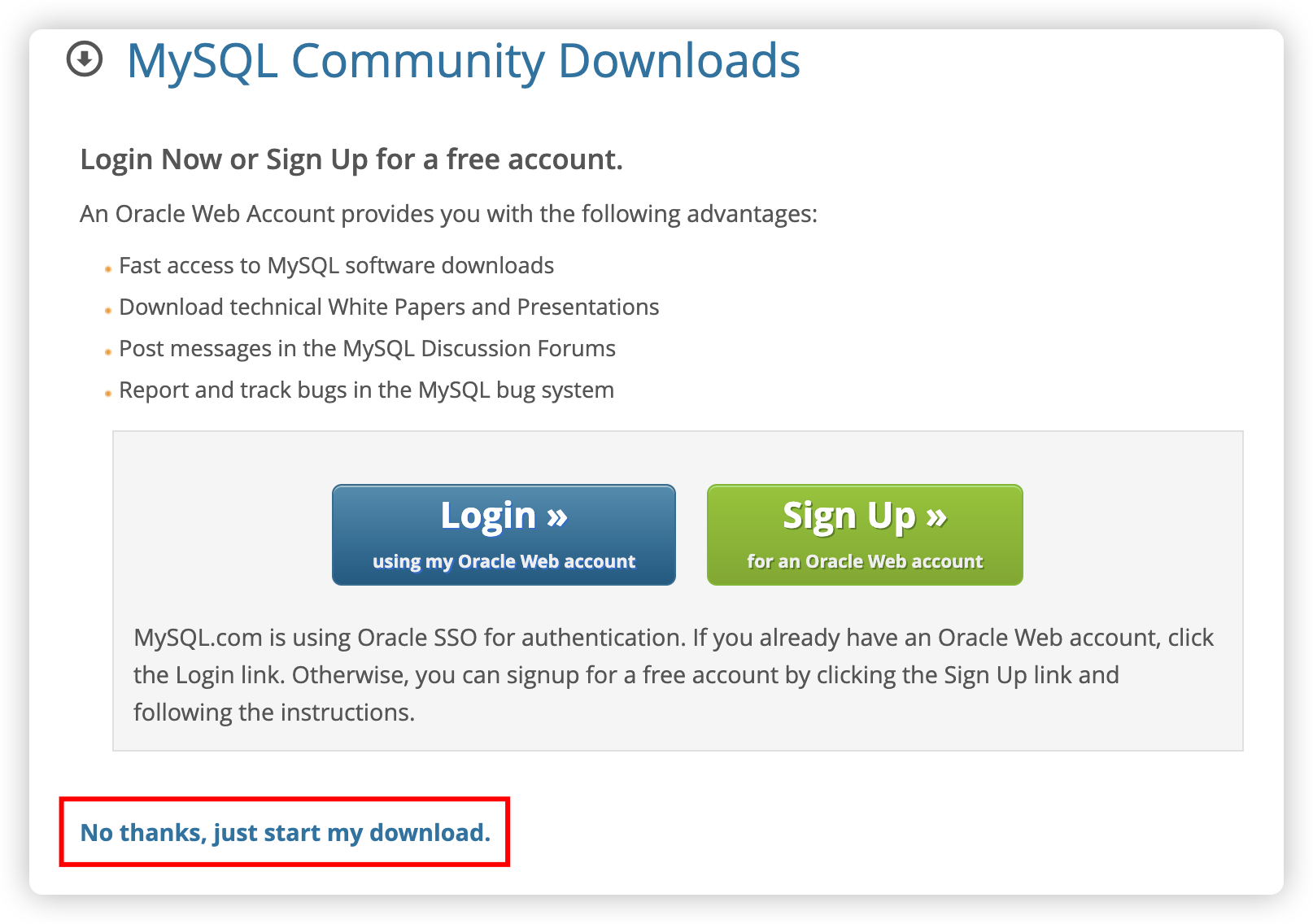The image size is (1313, 924).
Task: Click 'using my Oracle Web account' subtitle
Action: [504, 561]
